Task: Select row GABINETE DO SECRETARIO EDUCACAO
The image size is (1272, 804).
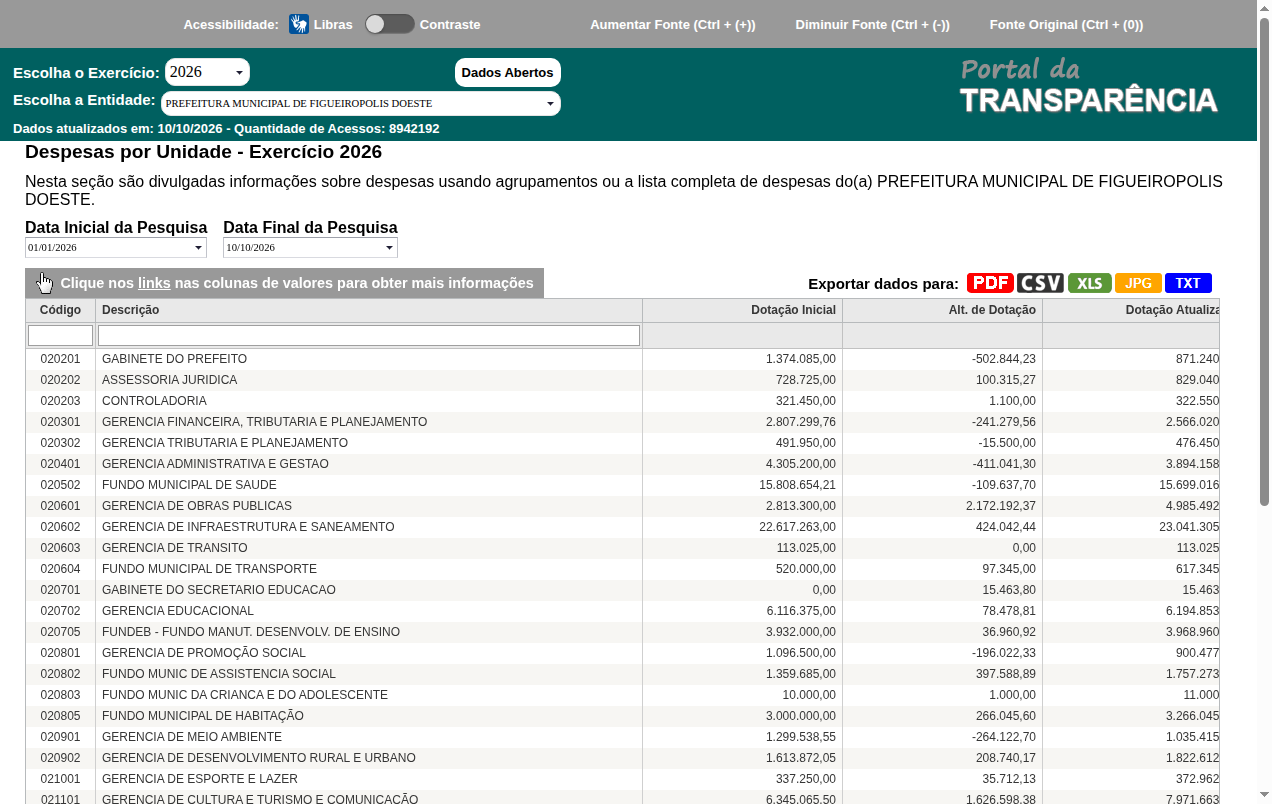Action: (622, 590)
